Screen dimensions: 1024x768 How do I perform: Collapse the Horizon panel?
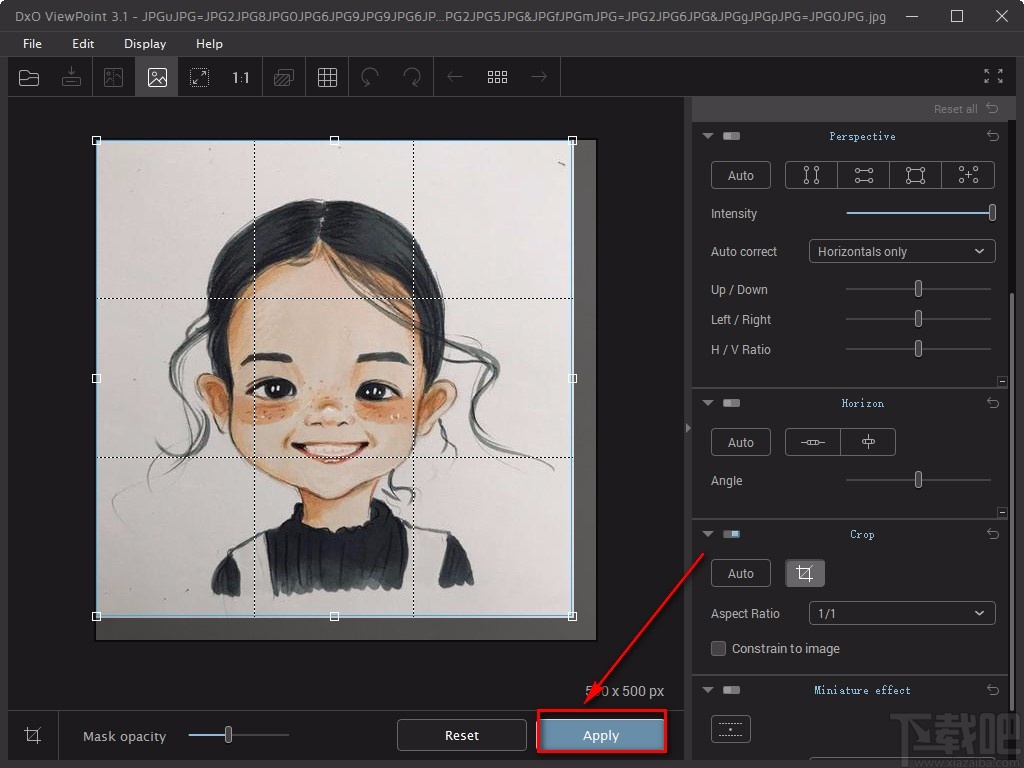click(707, 403)
